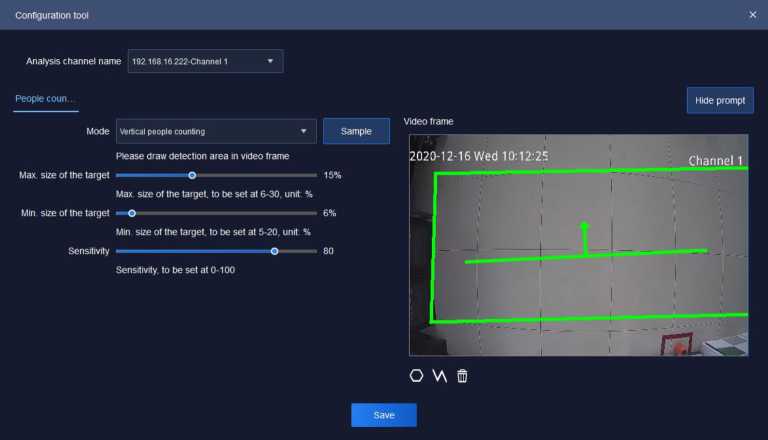Click the top-left corner of the green detection area
The width and height of the screenshot is (768, 440).
(x=436, y=174)
